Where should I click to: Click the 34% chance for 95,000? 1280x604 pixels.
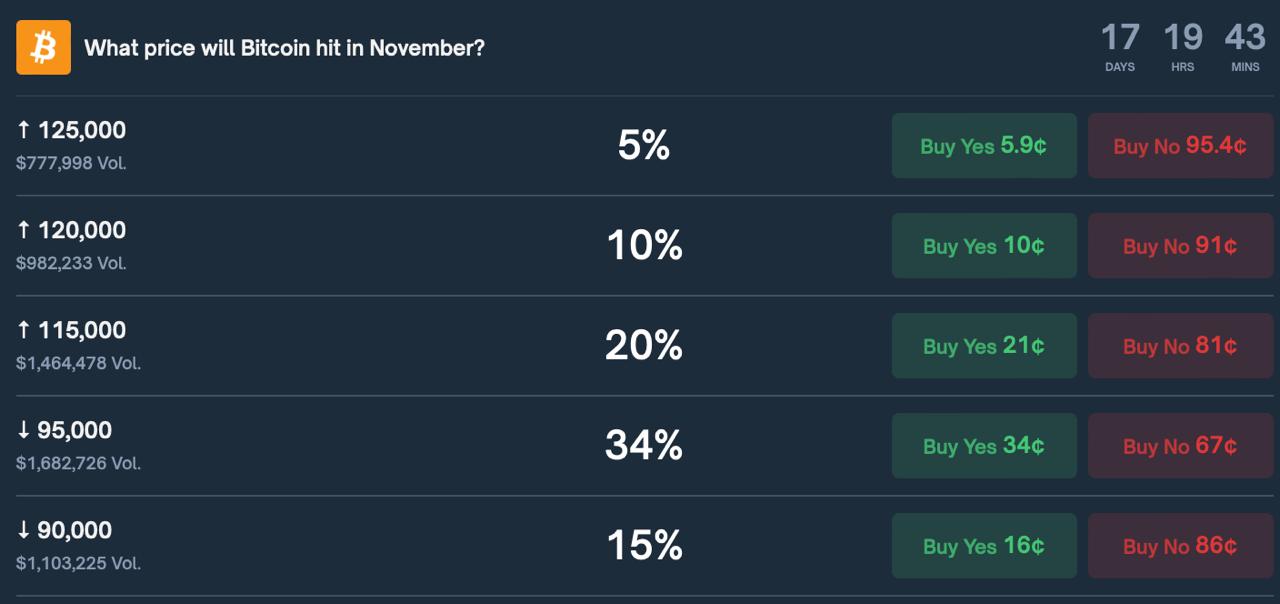[644, 445]
